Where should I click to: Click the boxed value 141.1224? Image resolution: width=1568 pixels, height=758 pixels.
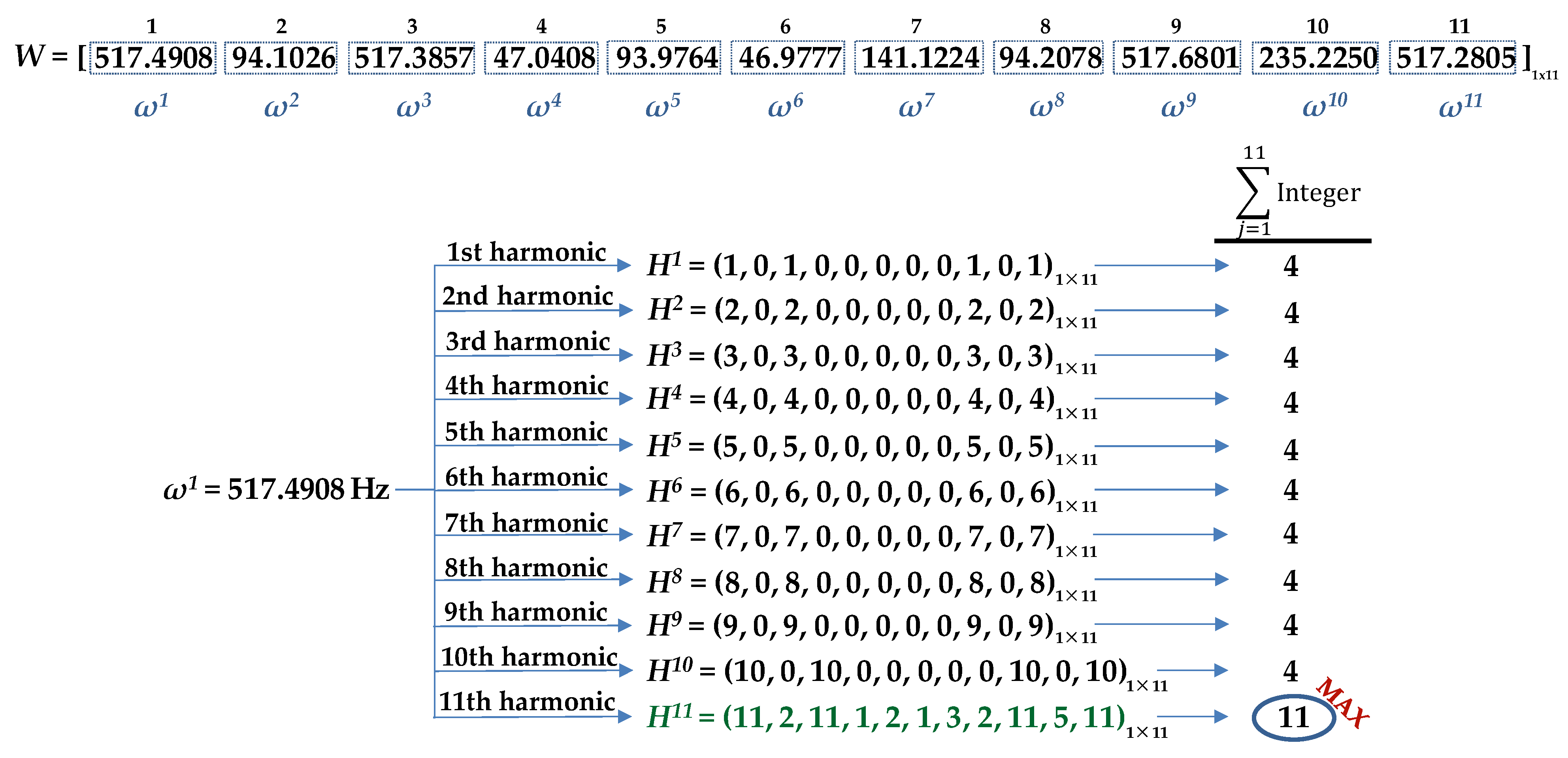[x=919, y=58]
